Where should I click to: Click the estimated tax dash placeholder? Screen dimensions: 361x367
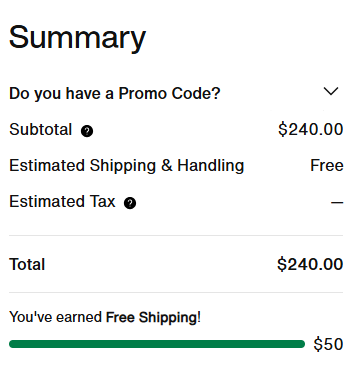click(x=337, y=202)
